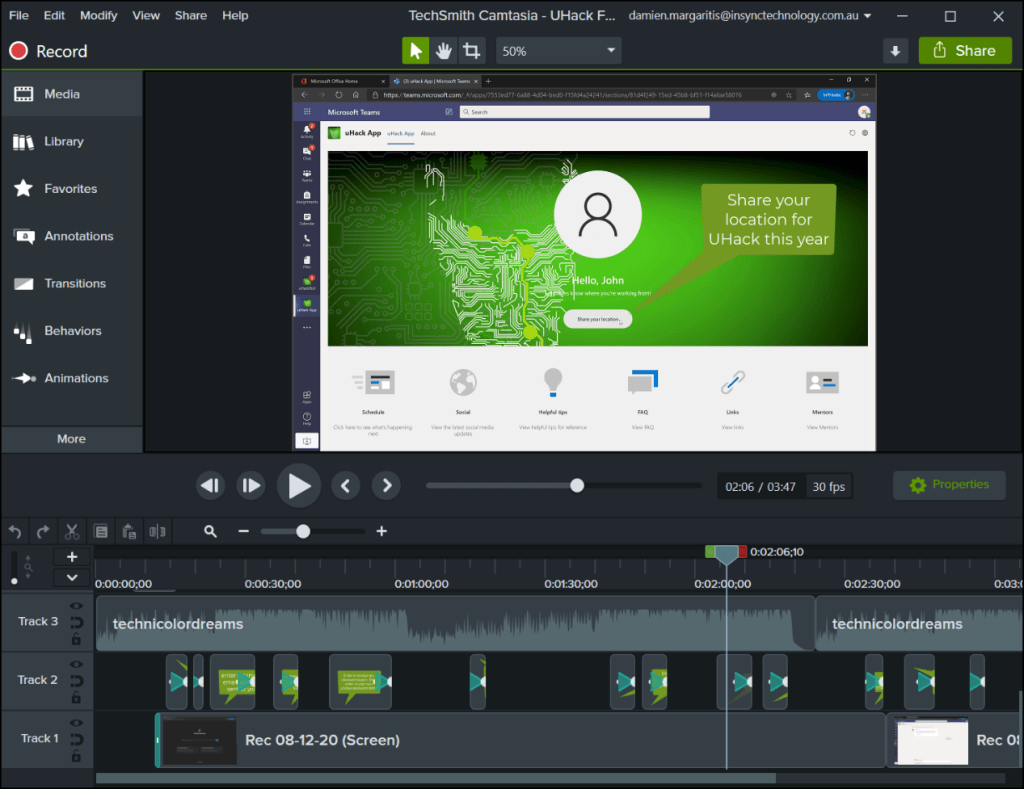
Task: Click the download arrow icon
Action: pyautogui.click(x=895, y=51)
